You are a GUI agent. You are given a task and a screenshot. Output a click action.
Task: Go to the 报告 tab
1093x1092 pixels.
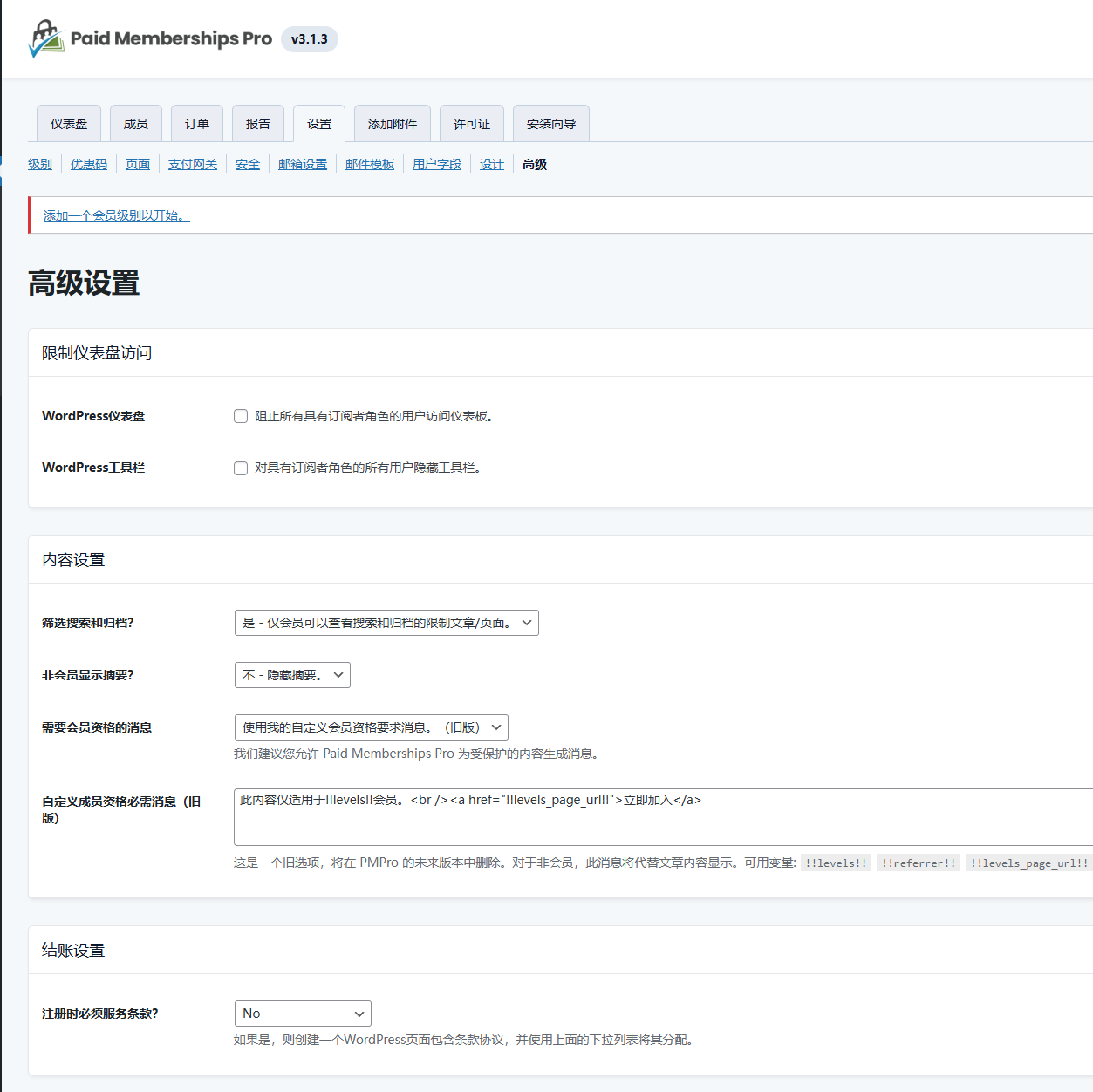click(x=258, y=124)
